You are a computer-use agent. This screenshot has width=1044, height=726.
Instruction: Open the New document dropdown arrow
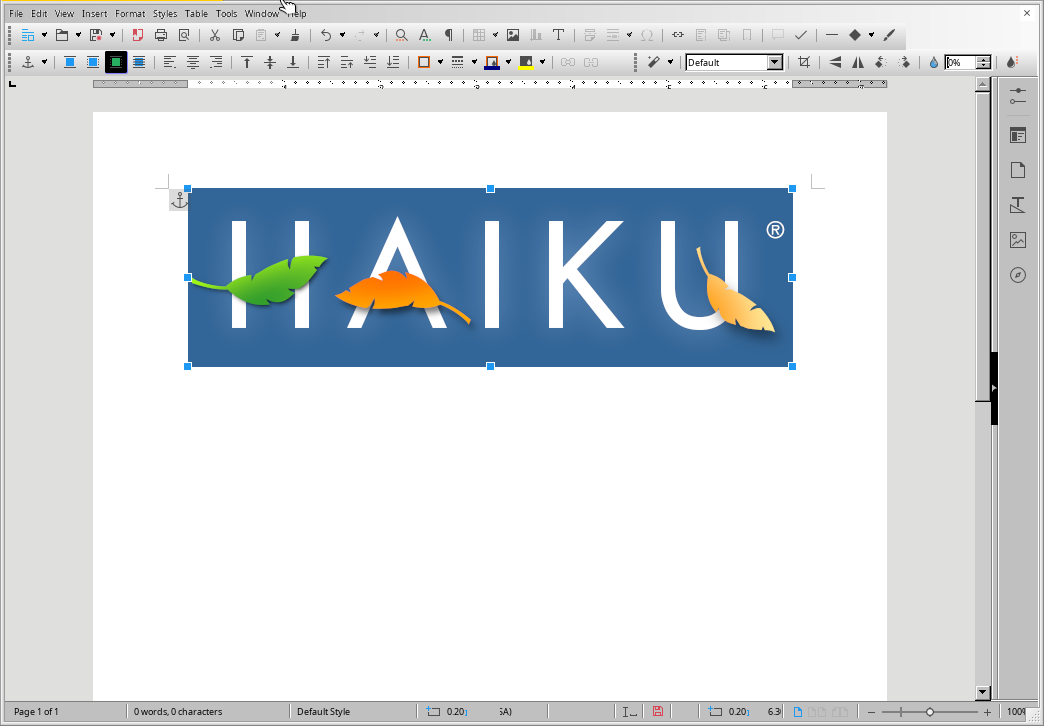click(45, 35)
